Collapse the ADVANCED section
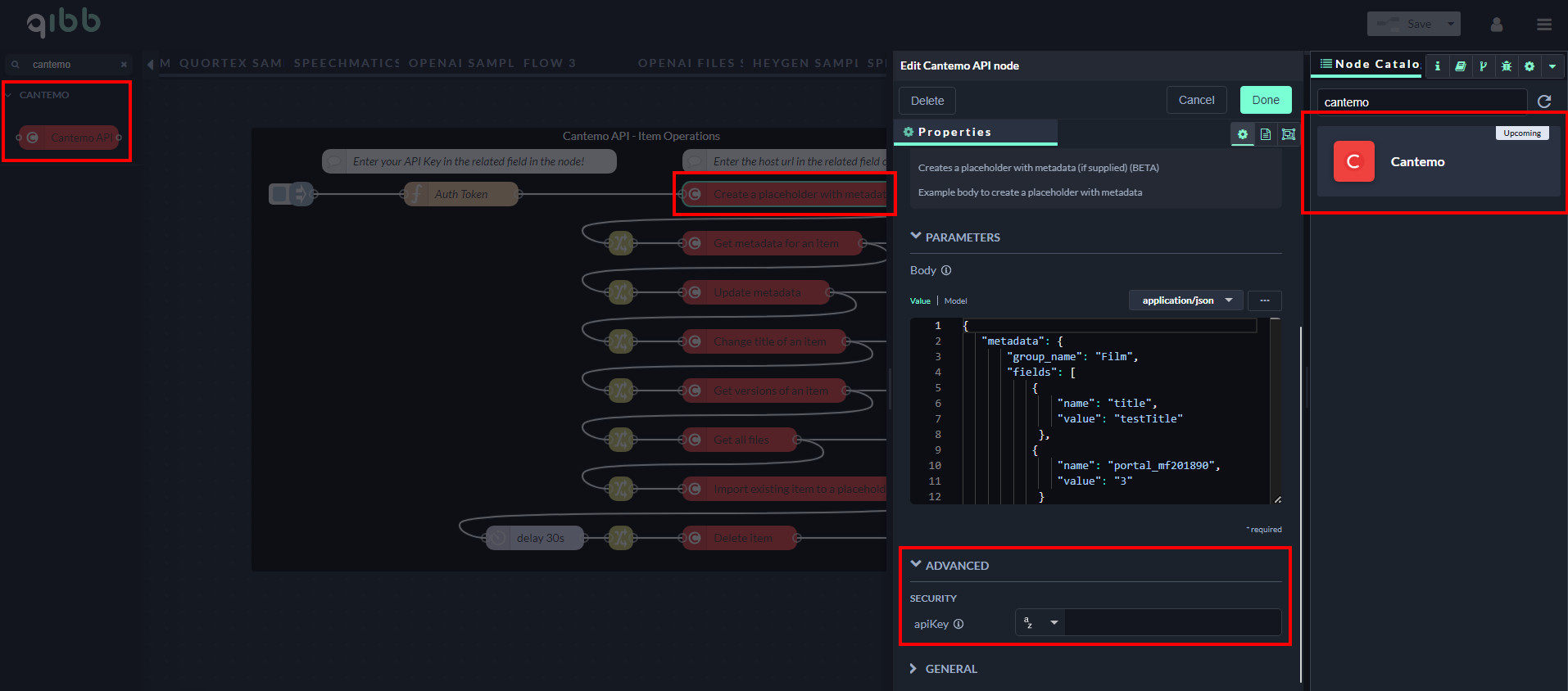The width and height of the screenshot is (1568, 691). [956, 566]
